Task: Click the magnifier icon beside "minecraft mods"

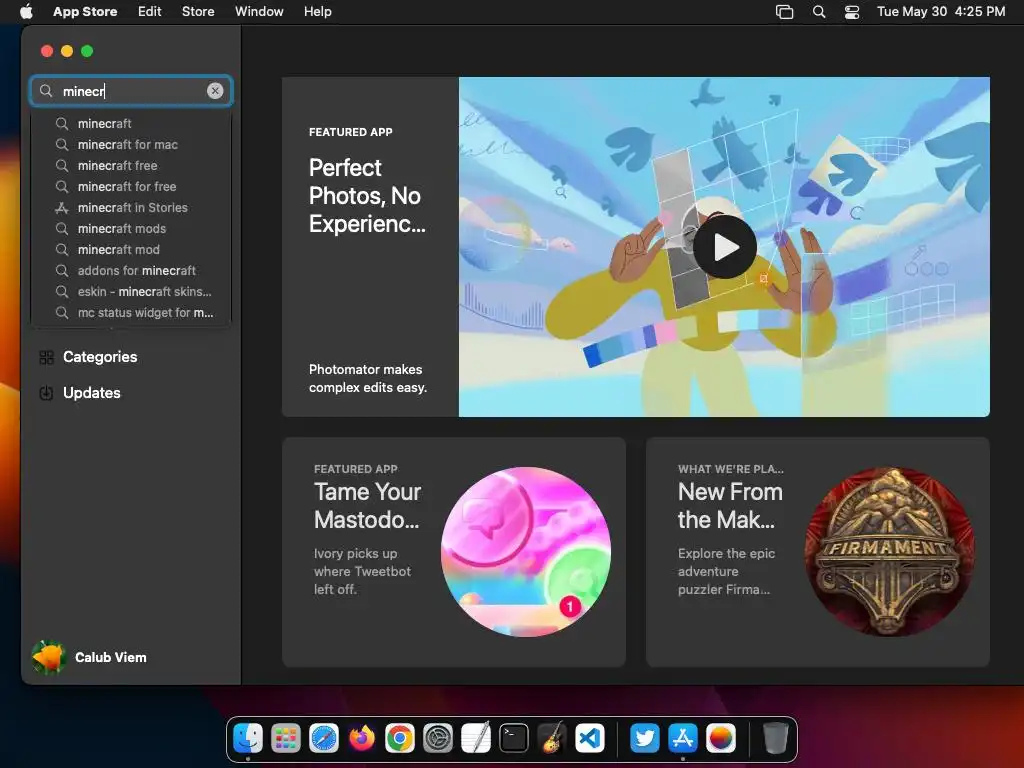Action: pyautogui.click(x=62, y=229)
